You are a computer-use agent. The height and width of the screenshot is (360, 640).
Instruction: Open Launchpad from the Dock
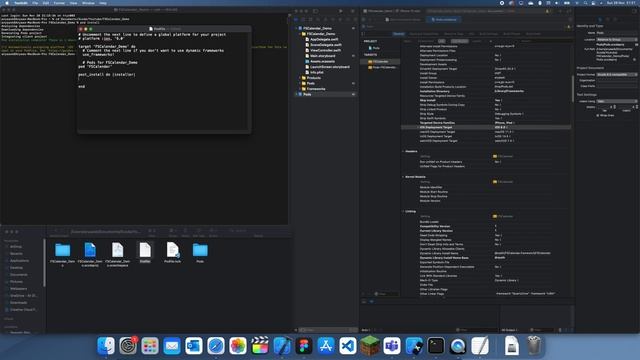tap(150, 346)
